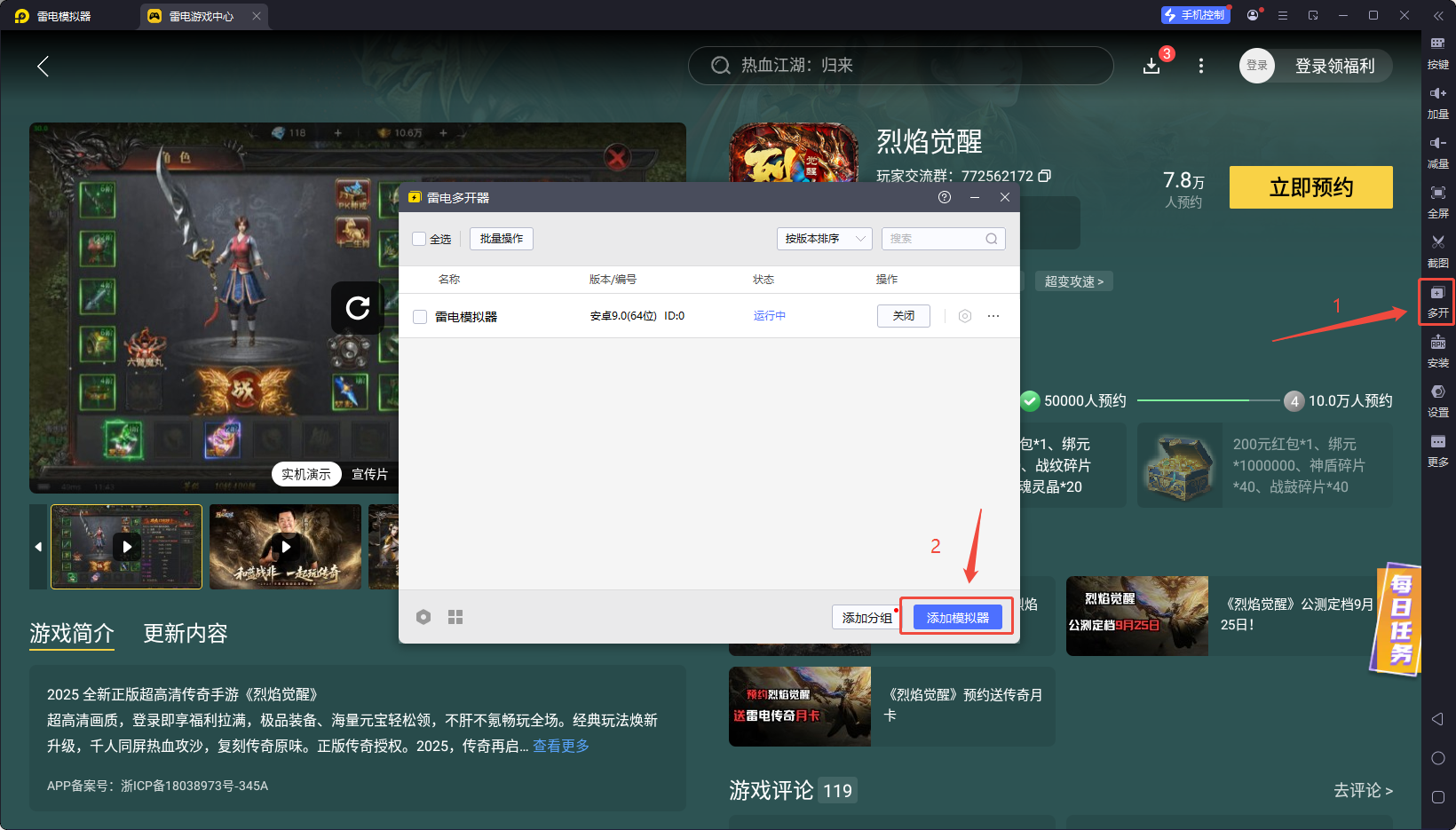Open the 批量操作 batch operations menu

[502, 239]
